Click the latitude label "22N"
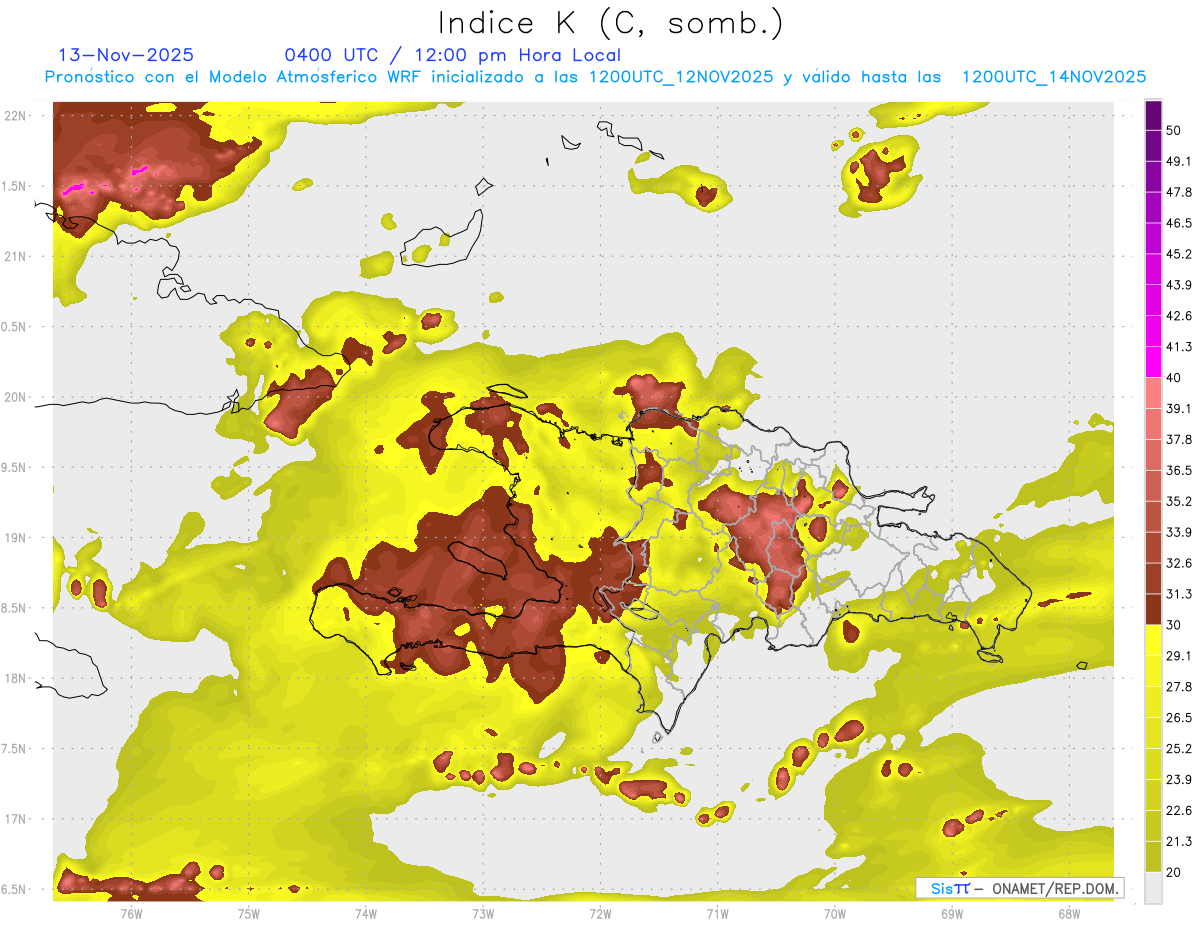This screenshot has width=1200, height=927. pyautogui.click(x=15, y=115)
